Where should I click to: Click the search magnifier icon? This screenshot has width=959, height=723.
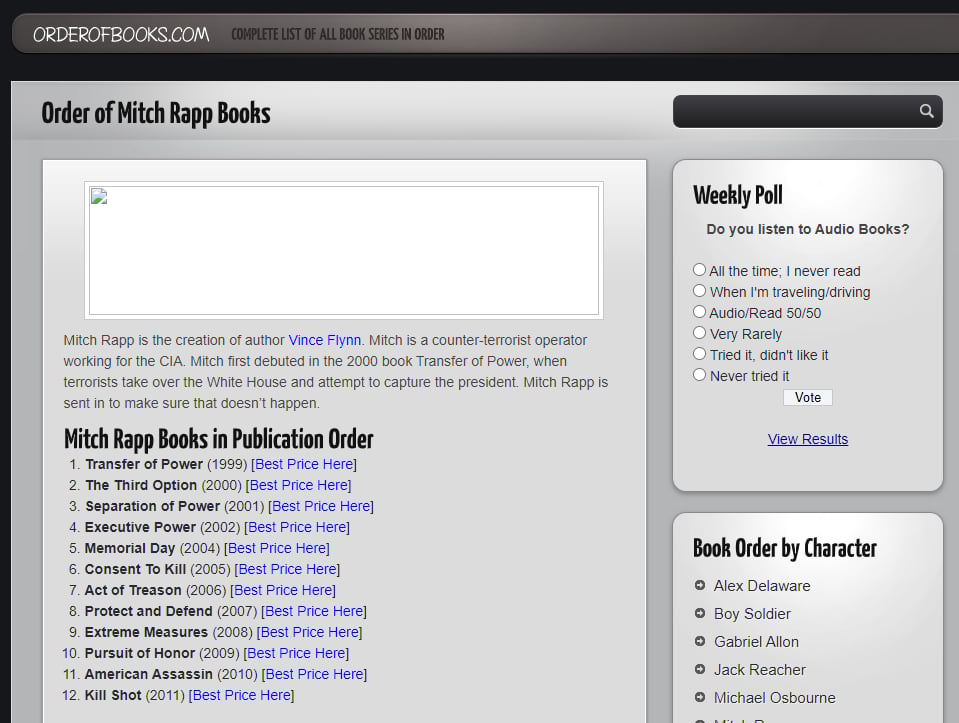(927, 111)
